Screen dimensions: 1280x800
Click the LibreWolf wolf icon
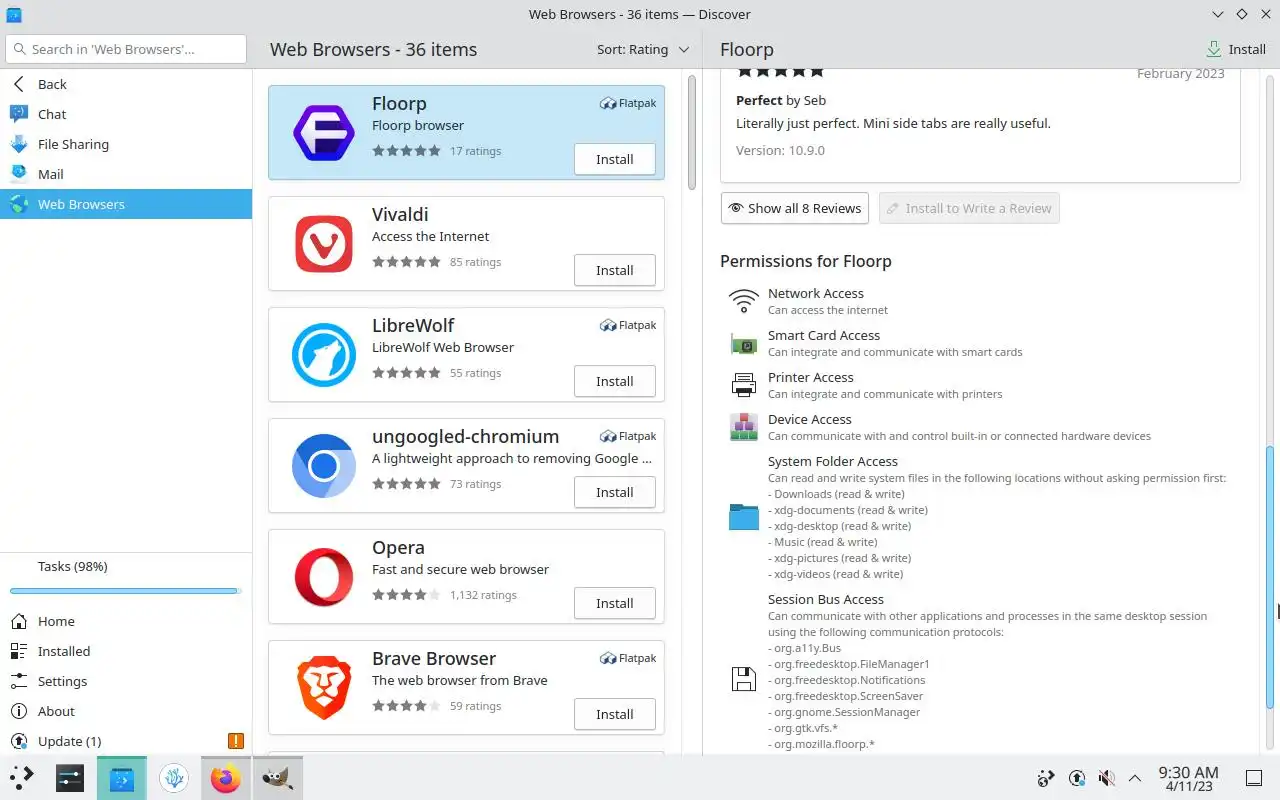tap(323, 355)
